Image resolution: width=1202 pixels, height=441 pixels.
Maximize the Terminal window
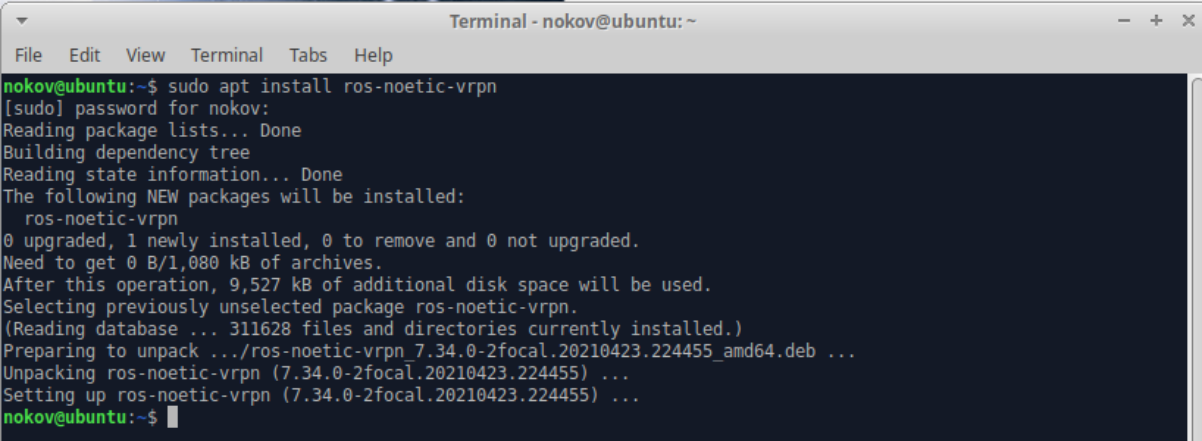1156,21
